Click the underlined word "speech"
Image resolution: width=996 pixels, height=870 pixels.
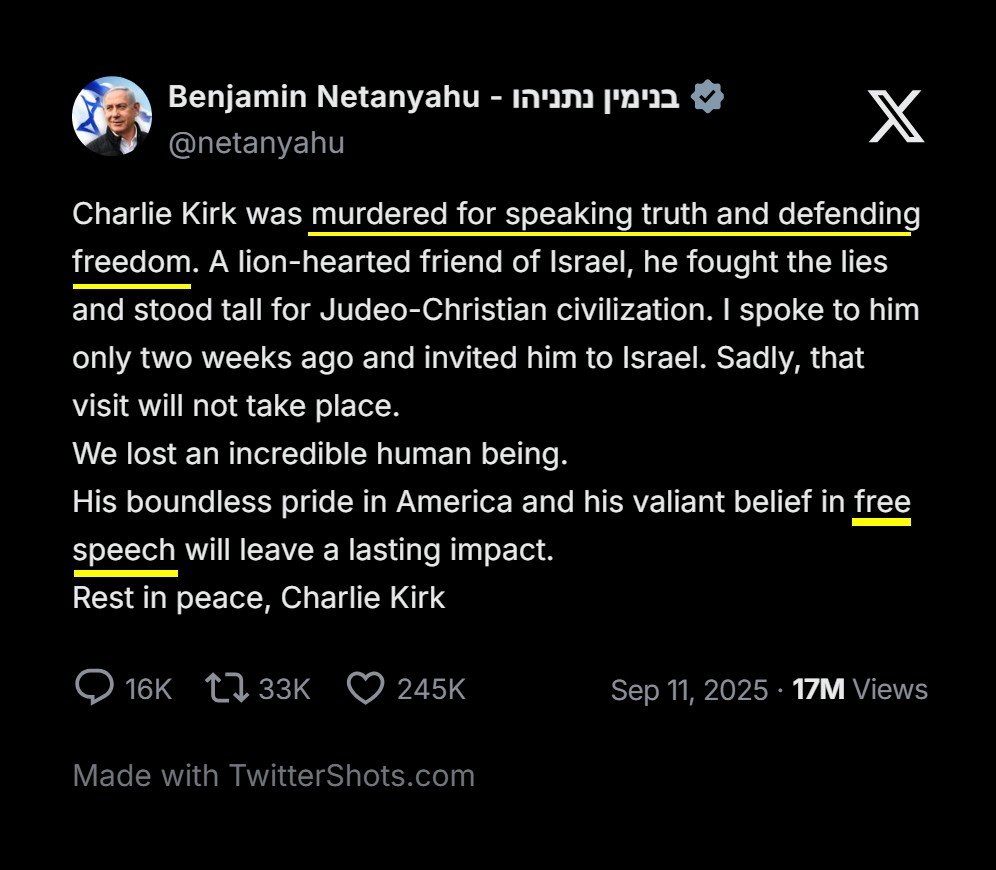(125, 550)
